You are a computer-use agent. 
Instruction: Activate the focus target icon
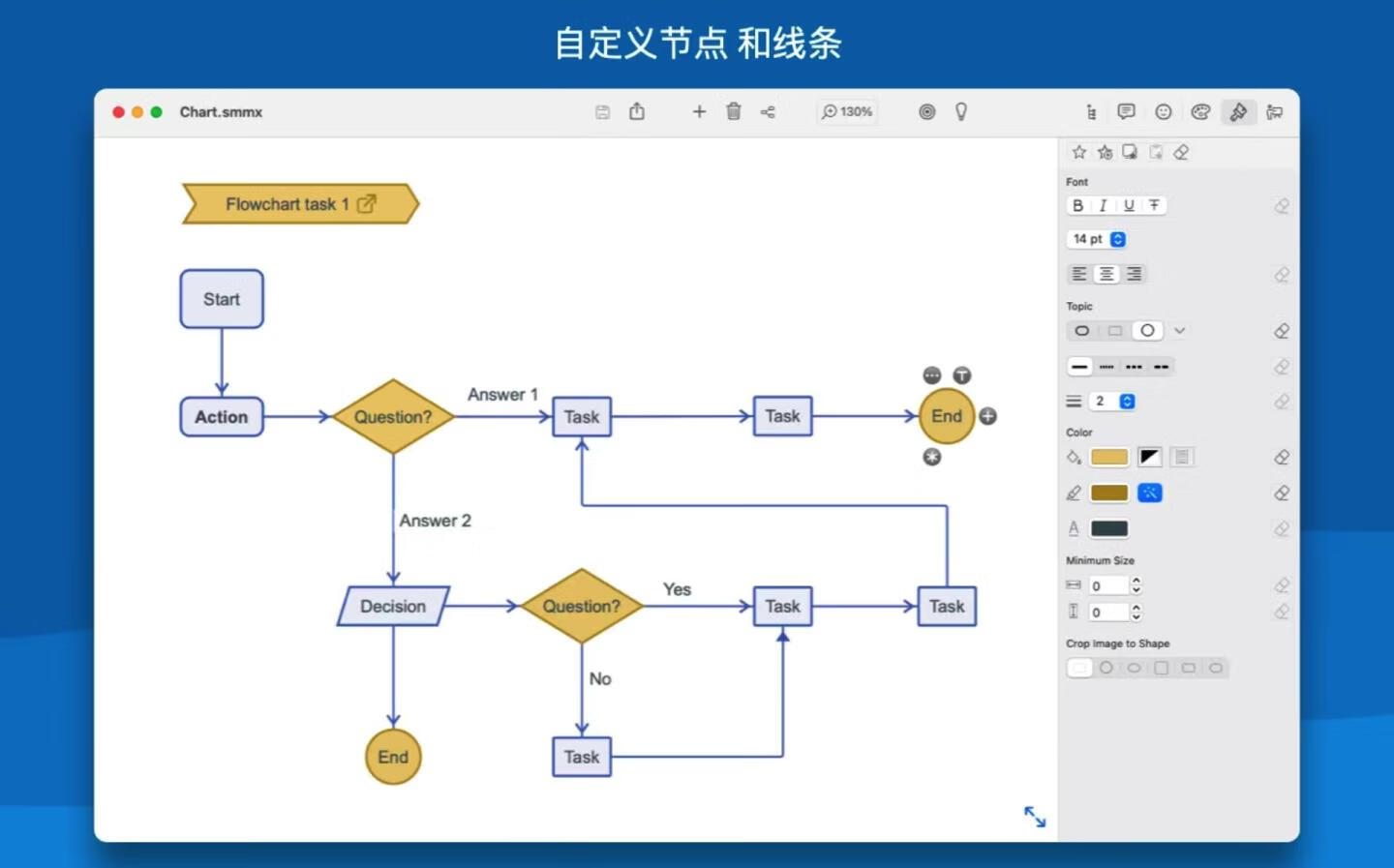[x=926, y=111]
